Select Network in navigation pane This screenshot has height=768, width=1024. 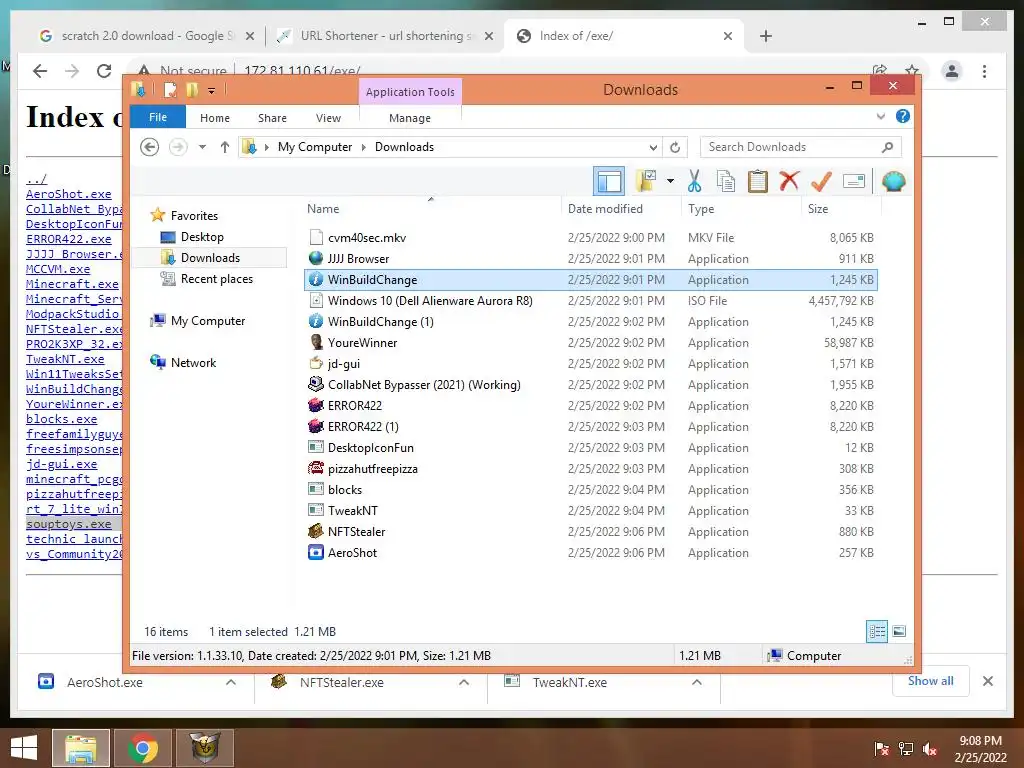193,362
